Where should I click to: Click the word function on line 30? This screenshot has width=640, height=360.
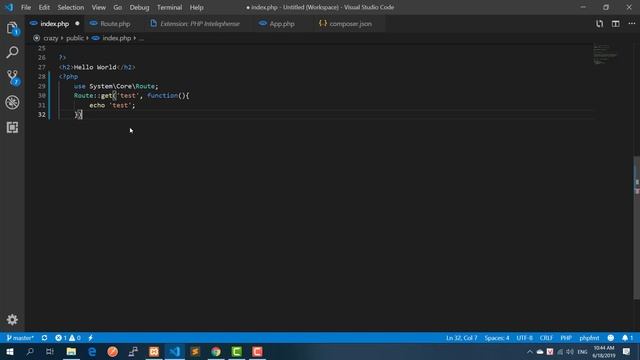click(162, 96)
